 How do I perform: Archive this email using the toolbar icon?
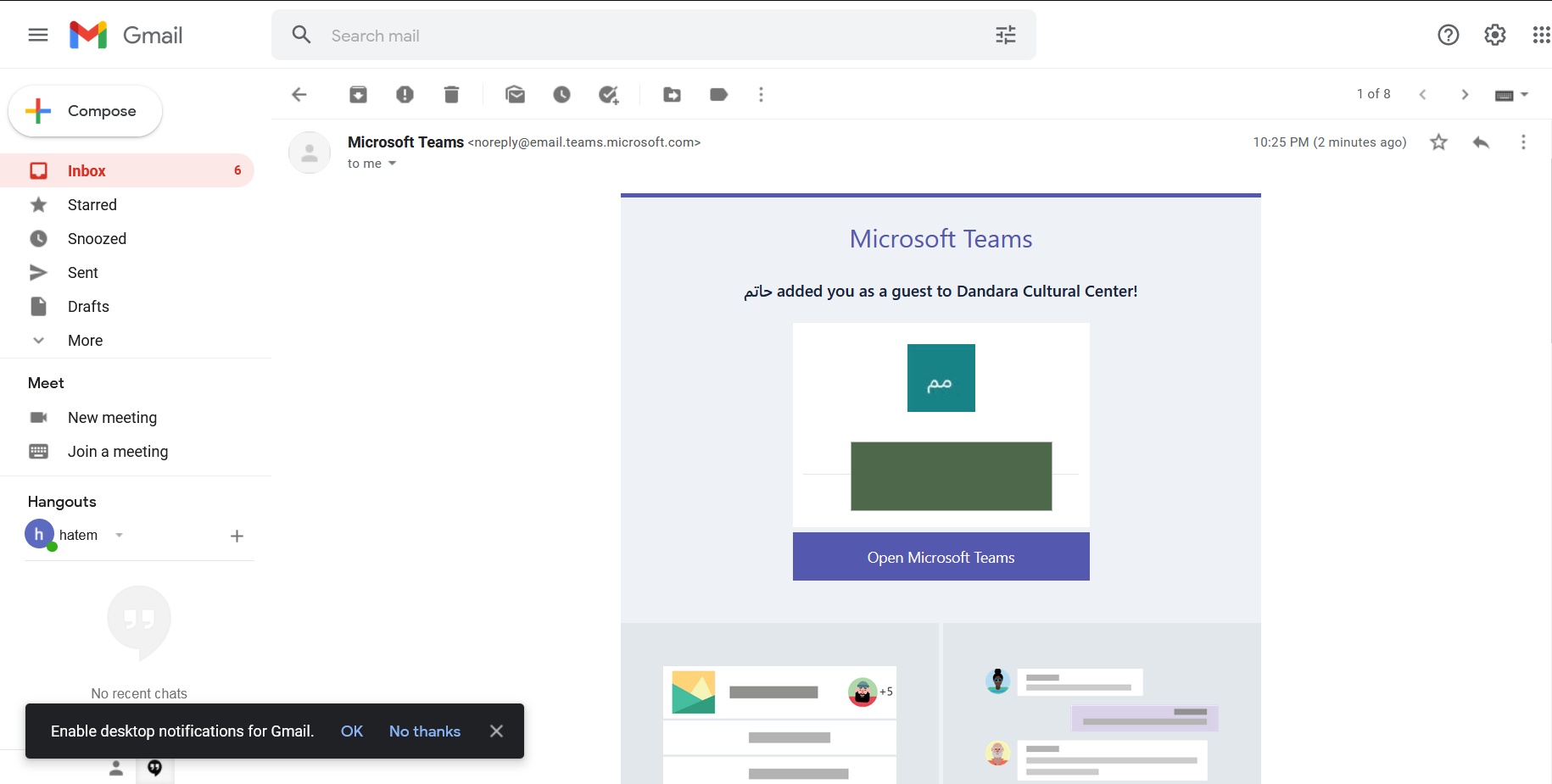tap(358, 94)
